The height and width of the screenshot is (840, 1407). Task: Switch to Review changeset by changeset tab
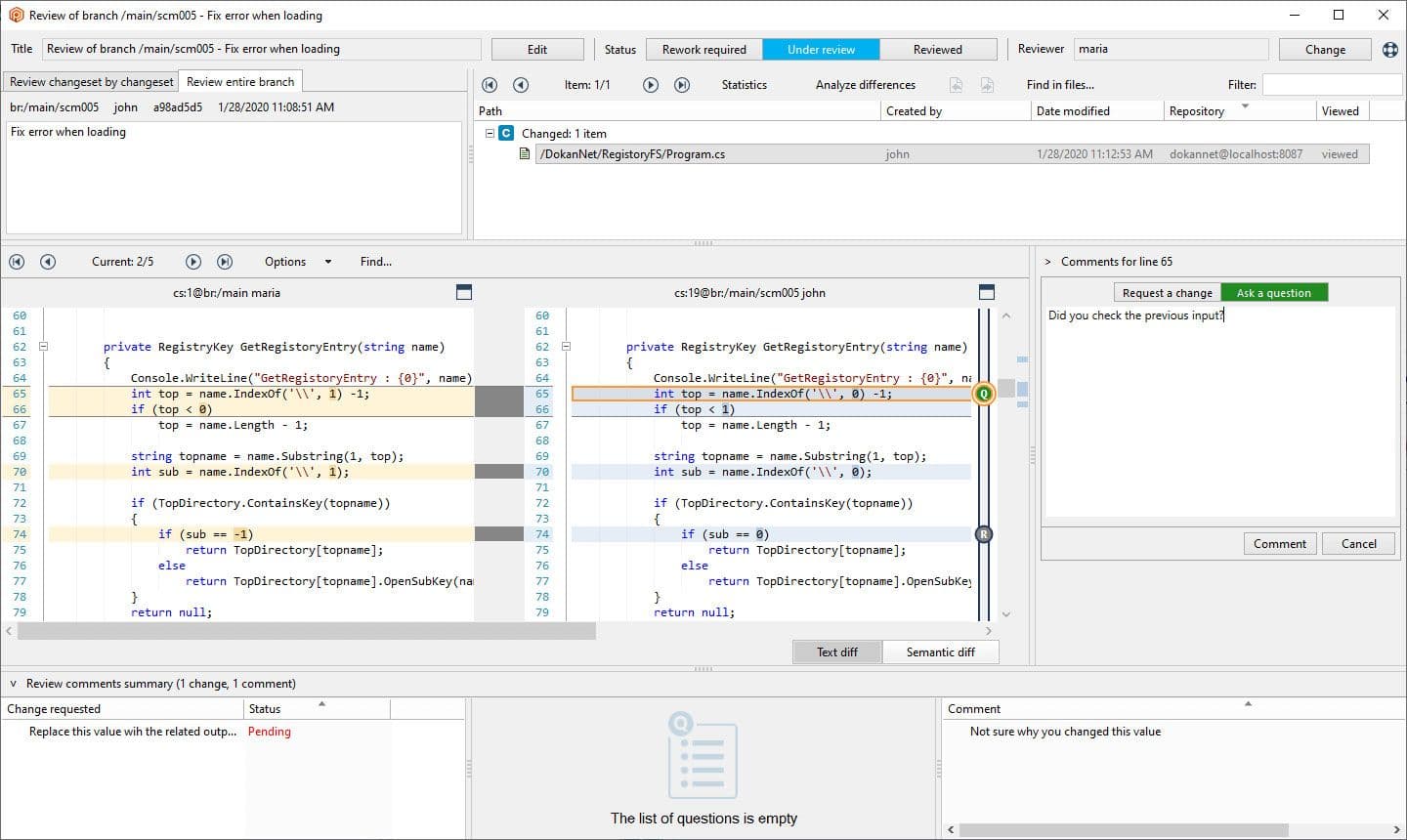[89, 82]
